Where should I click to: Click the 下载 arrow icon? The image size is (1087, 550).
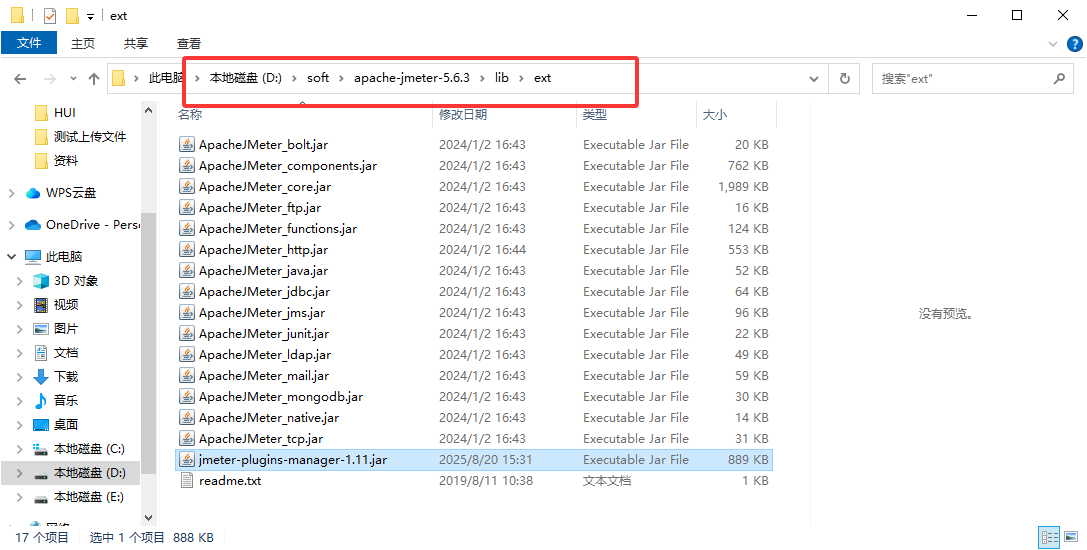pyautogui.click(x=41, y=377)
